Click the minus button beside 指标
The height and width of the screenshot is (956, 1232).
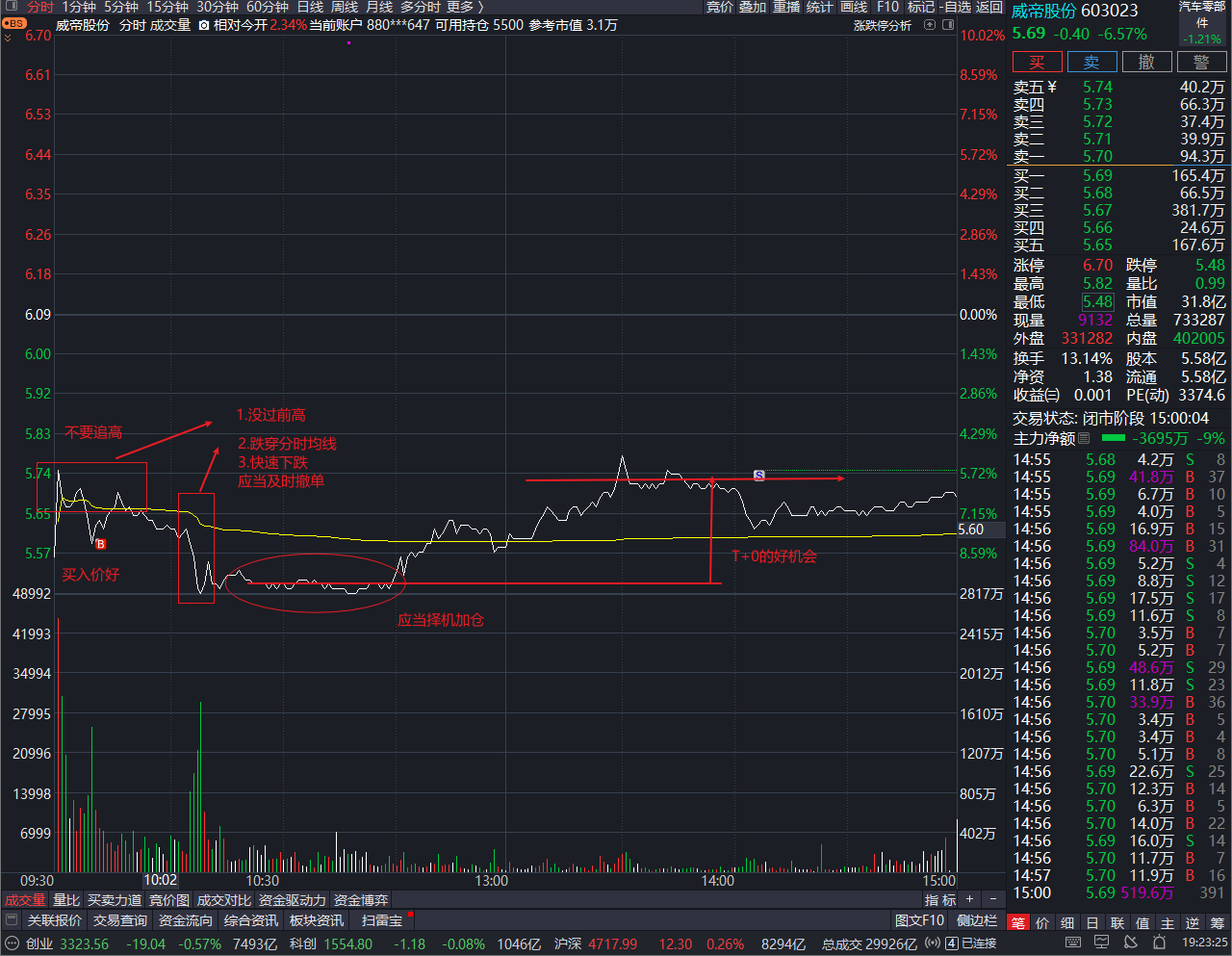991,899
